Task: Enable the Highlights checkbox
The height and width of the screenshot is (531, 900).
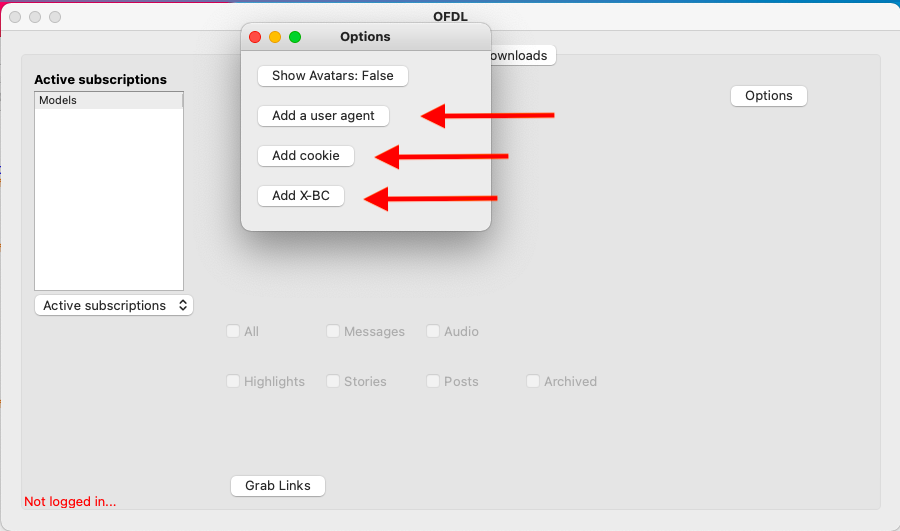Action: (233, 382)
